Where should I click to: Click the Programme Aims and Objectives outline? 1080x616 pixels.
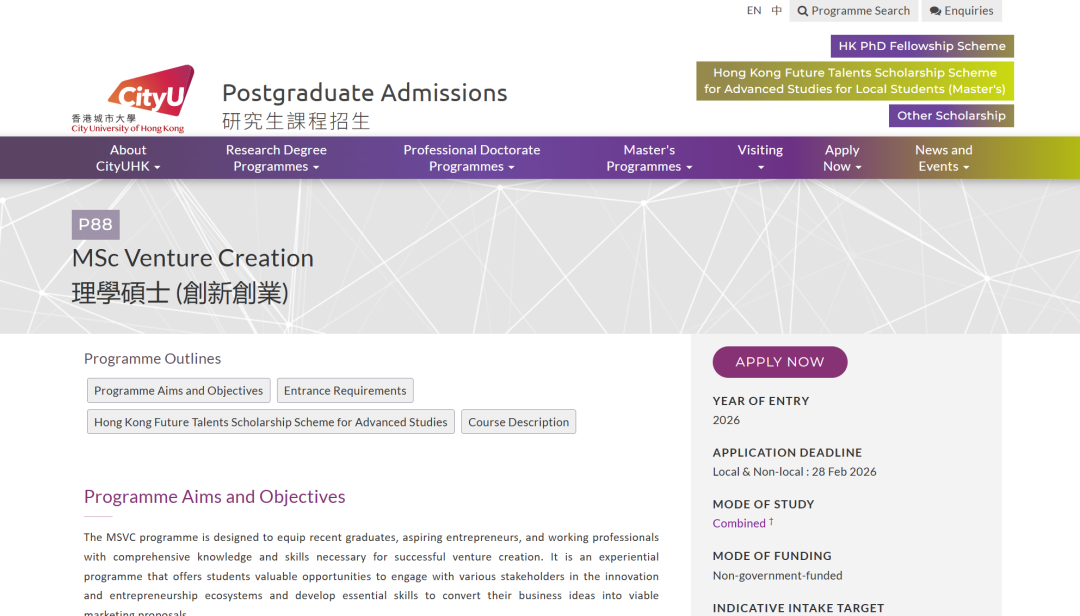178,390
